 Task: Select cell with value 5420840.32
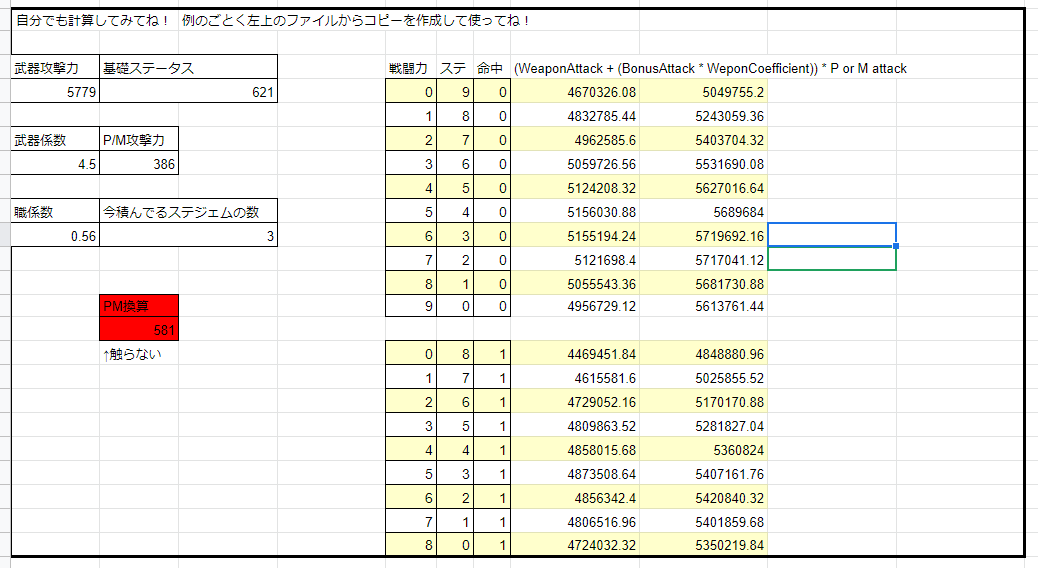click(x=703, y=498)
